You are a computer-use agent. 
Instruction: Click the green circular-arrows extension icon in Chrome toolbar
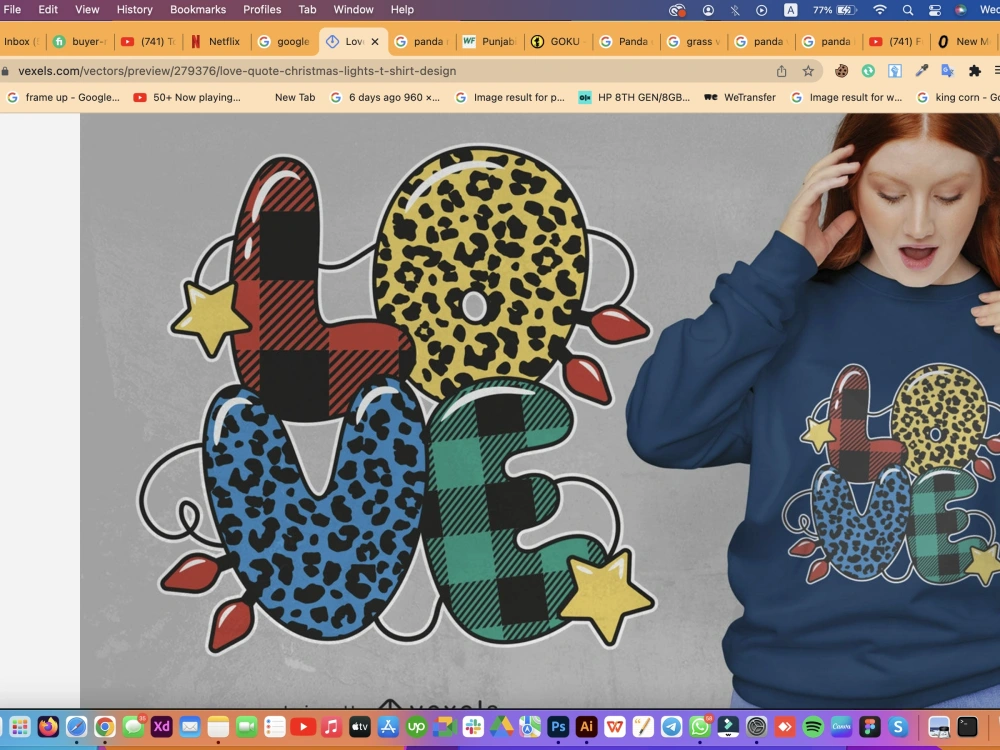click(868, 71)
